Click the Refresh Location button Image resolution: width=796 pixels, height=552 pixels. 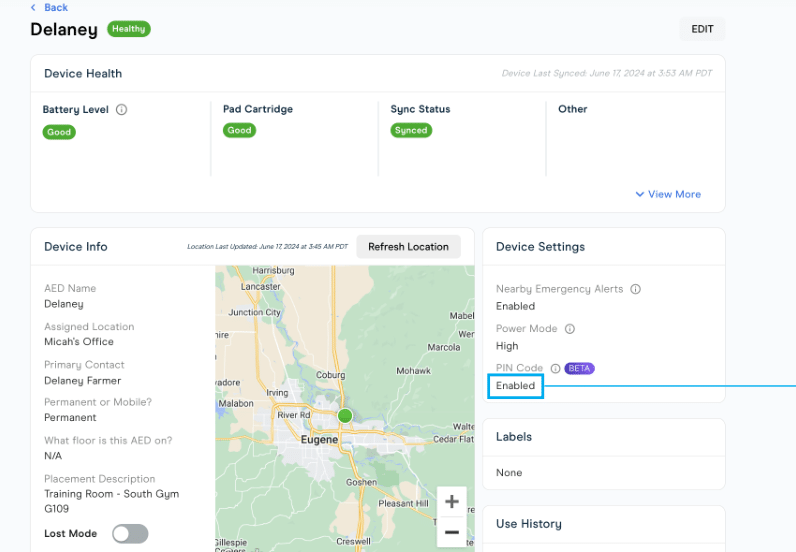tap(408, 247)
